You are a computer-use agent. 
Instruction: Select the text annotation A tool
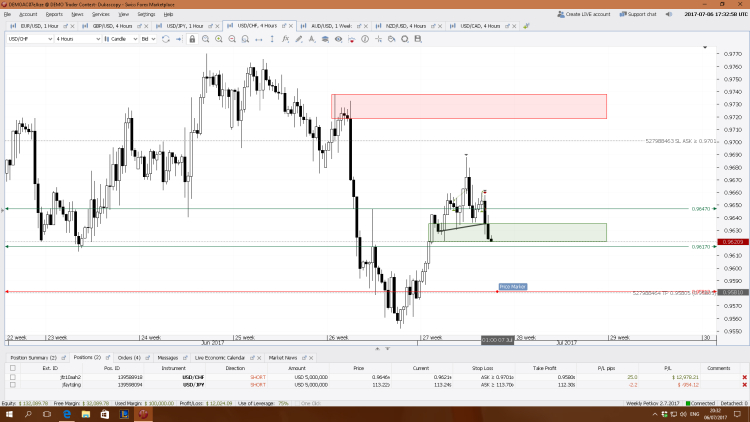coord(312,39)
